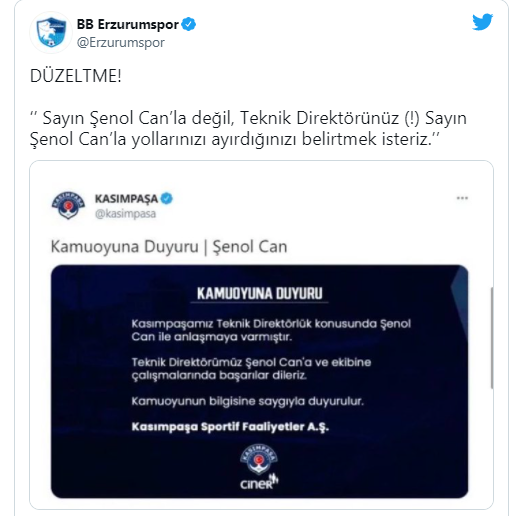Open the dark blue announcement image
Viewport: 517px width, 516px height.
click(x=259, y=381)
